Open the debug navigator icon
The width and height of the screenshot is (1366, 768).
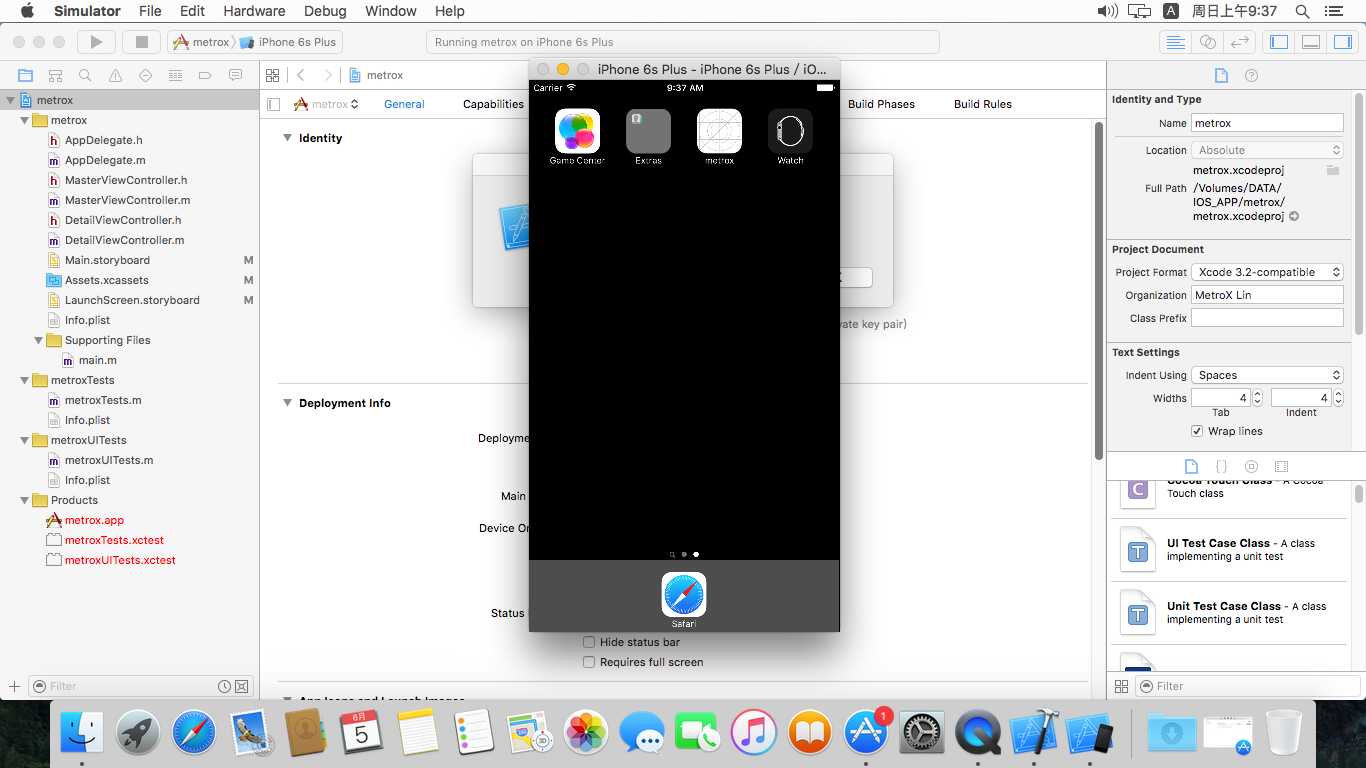coord(175,75)
